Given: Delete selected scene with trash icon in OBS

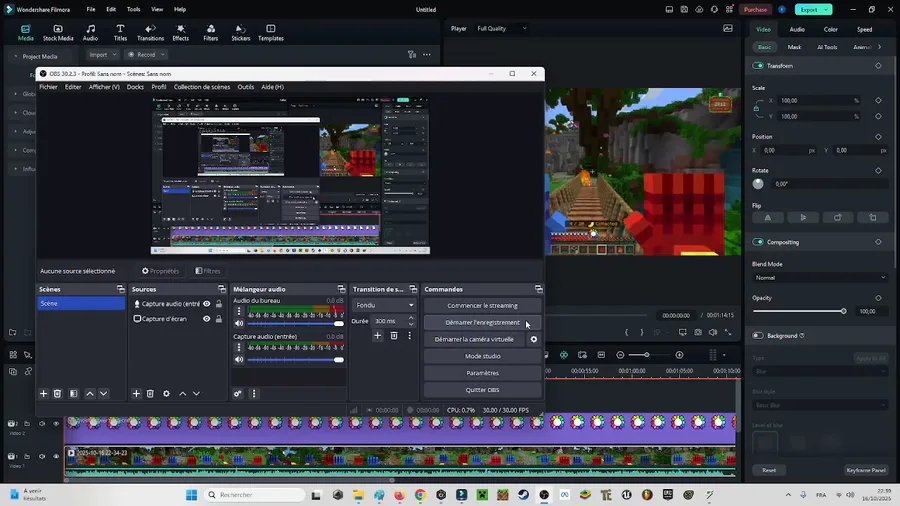Looking at the screenshot, I should pyautogui.click(x=57, y=394).
